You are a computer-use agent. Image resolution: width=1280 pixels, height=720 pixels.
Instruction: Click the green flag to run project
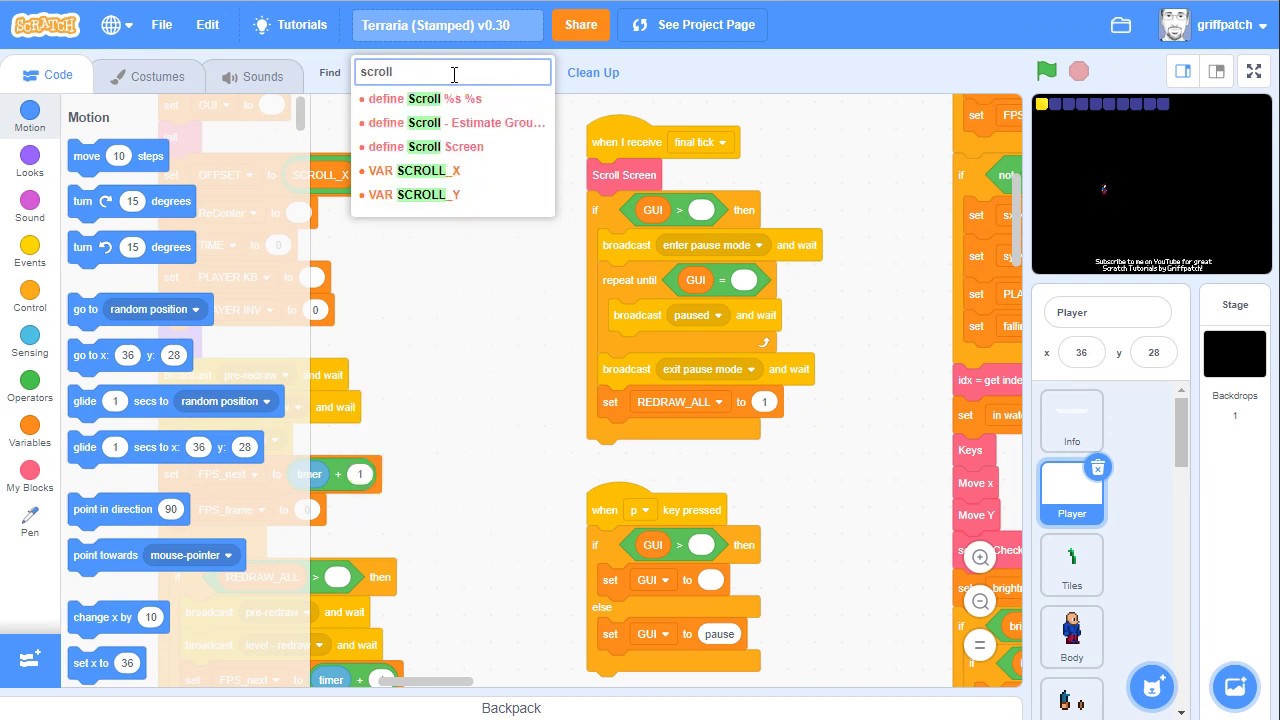pos(1047,71)
